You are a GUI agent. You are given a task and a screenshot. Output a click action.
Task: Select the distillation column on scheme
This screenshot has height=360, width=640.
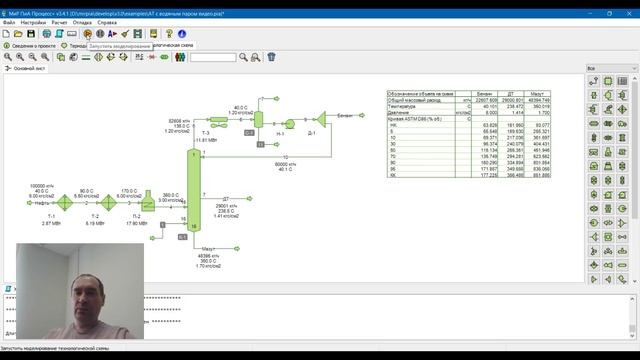pyautogui.click(x=194, y=190)
